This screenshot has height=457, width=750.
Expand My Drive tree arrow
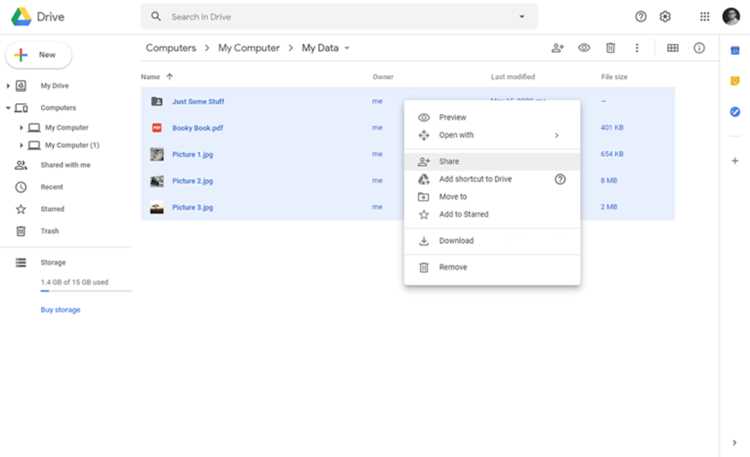click(x=8, y=86)
